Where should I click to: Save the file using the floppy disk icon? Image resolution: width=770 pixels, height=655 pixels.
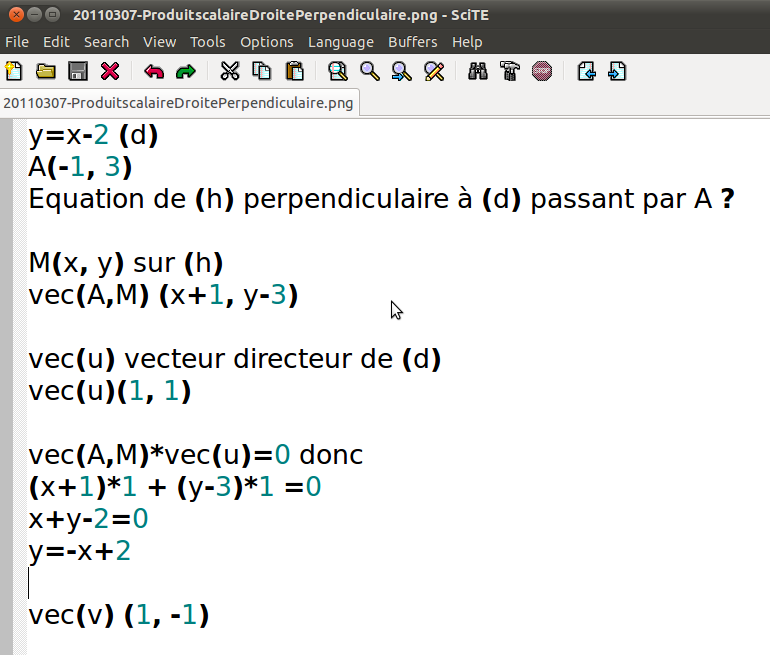point(78,71)
